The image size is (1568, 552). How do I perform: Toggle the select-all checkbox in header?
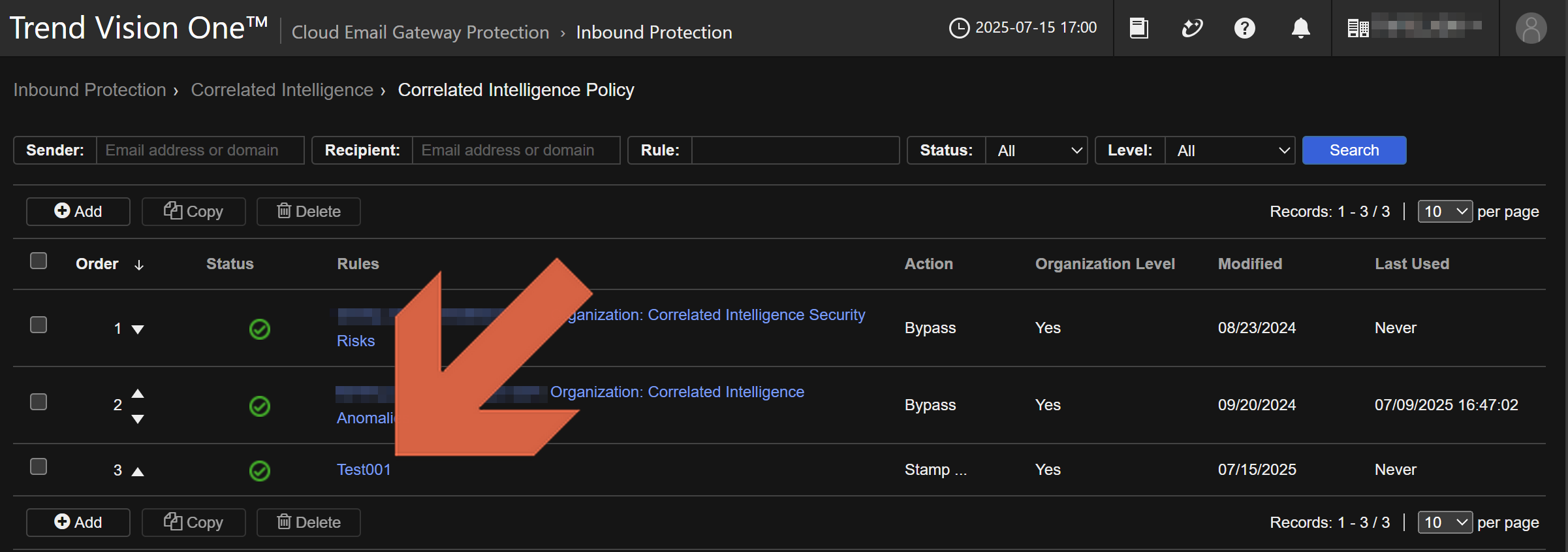pos(39,261)
